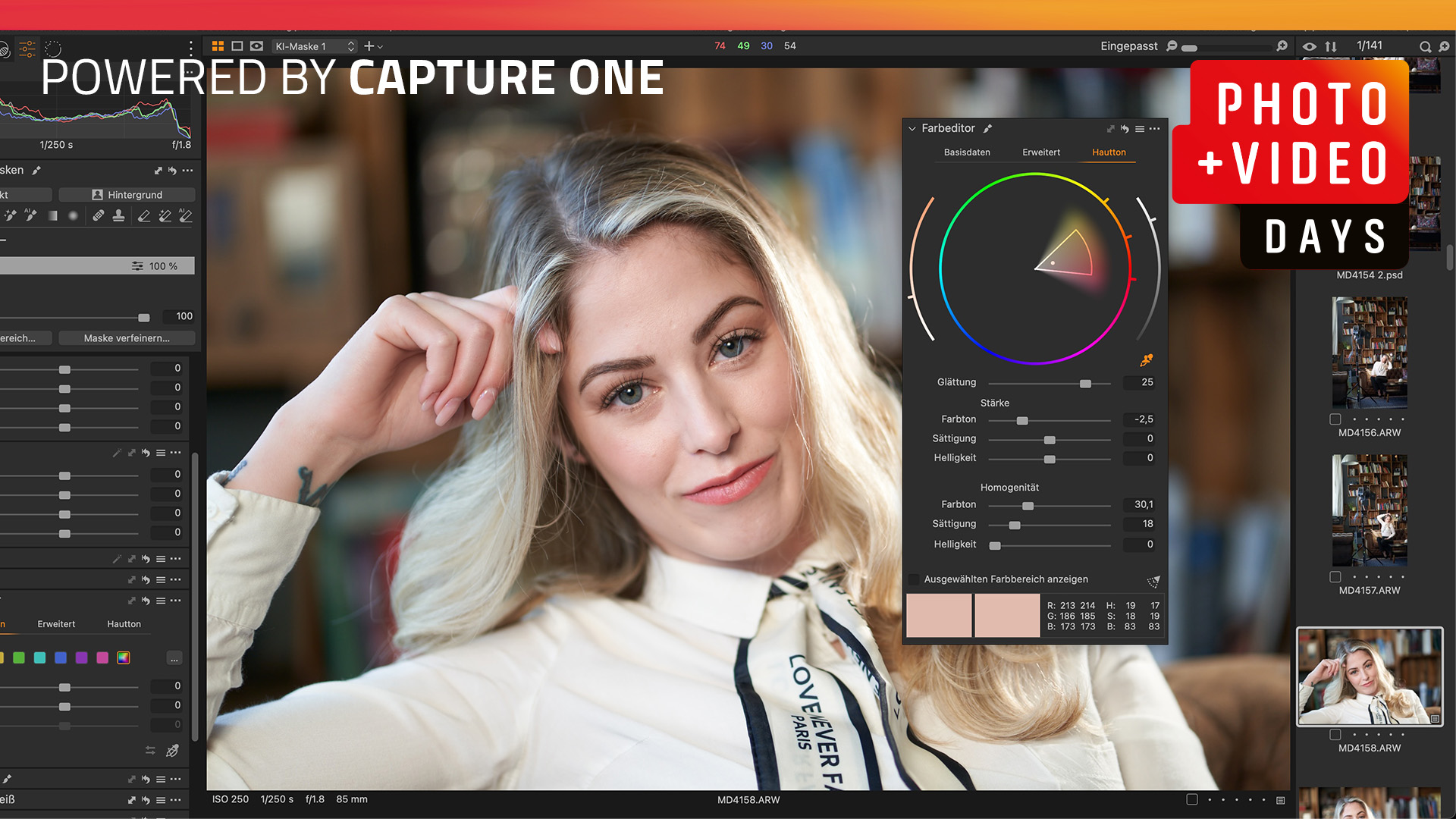Open the masks panel three-dot menu
Screen dimensions: 1456x819
[x=187, y=171]
